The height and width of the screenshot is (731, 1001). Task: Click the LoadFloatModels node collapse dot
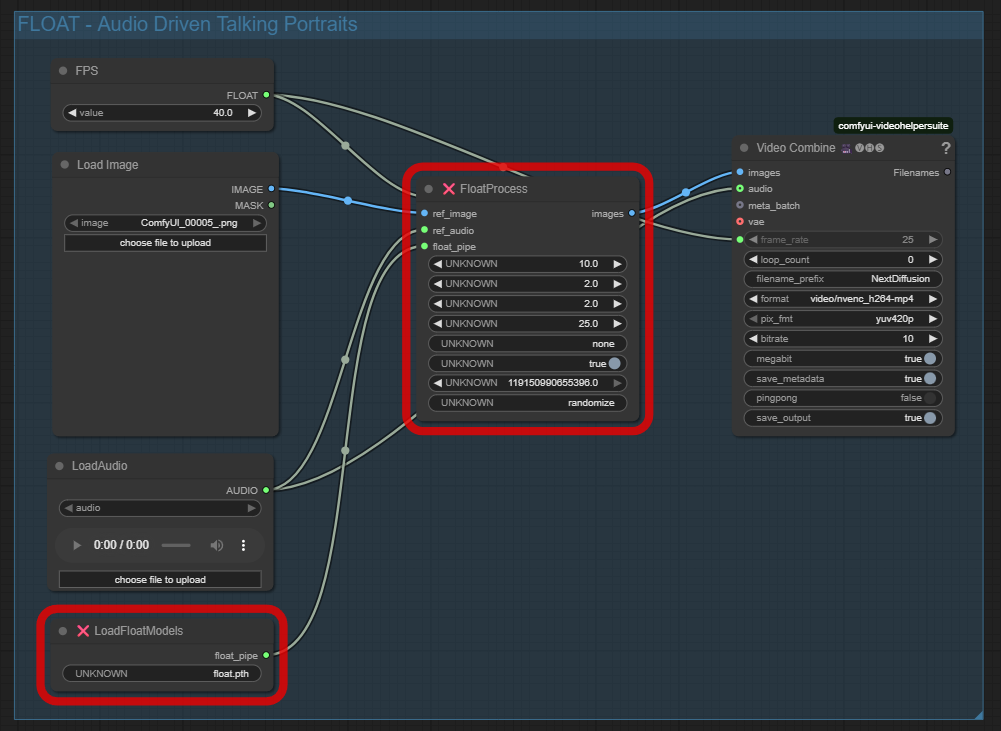click(x=63, y=631)
